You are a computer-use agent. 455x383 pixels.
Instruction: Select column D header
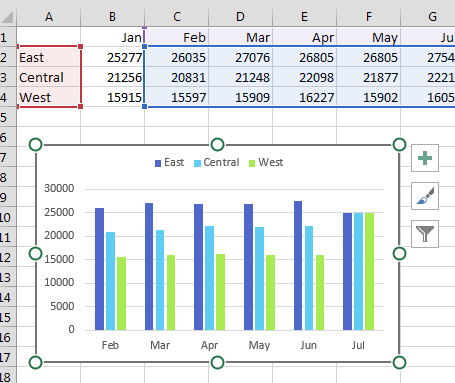tap(240, 17)
